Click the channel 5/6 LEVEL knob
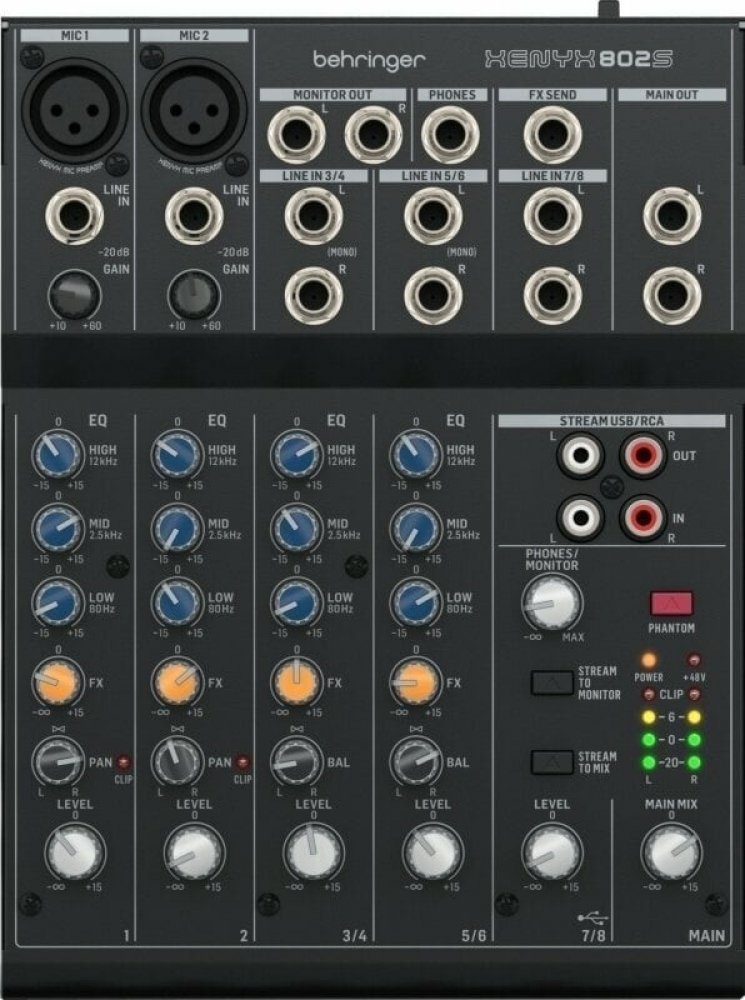745x1000 pixels. point(432,852)
